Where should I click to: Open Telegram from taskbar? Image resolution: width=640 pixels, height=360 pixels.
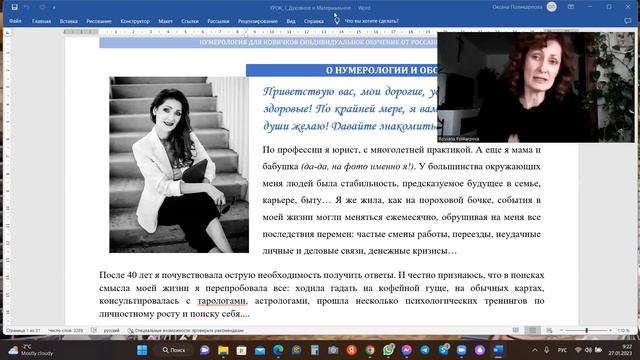(425, 350)
